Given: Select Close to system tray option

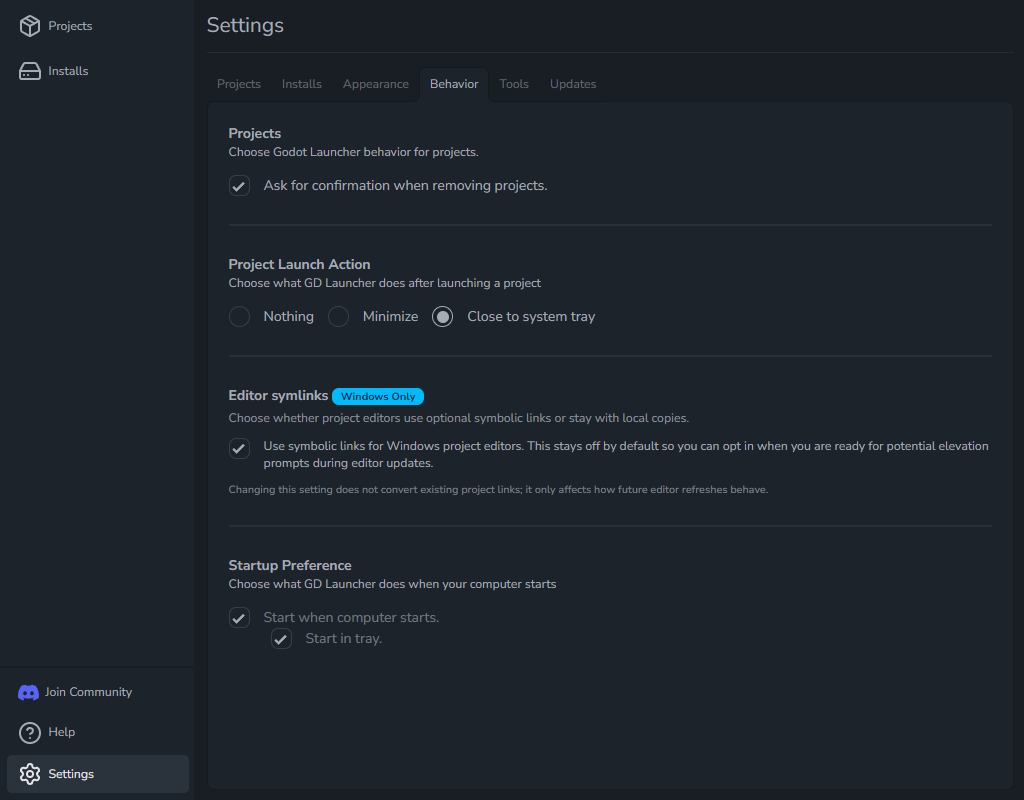Looking at the screenshot, I should coord(442,317).
